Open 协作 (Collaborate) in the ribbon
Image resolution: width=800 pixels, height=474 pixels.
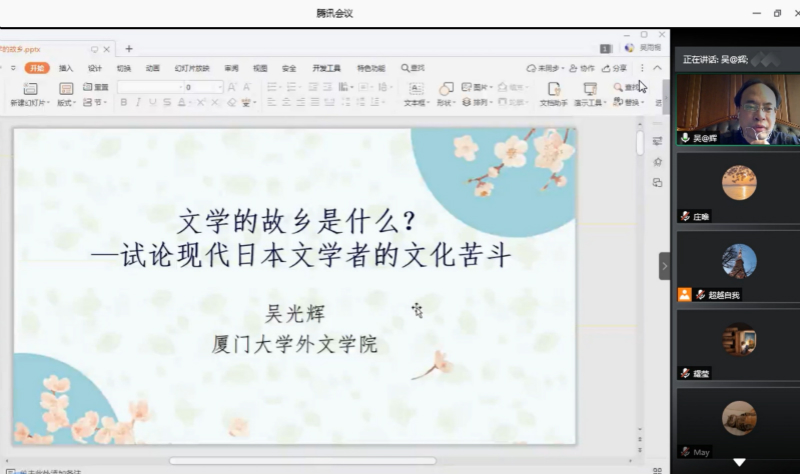[582, 68]
